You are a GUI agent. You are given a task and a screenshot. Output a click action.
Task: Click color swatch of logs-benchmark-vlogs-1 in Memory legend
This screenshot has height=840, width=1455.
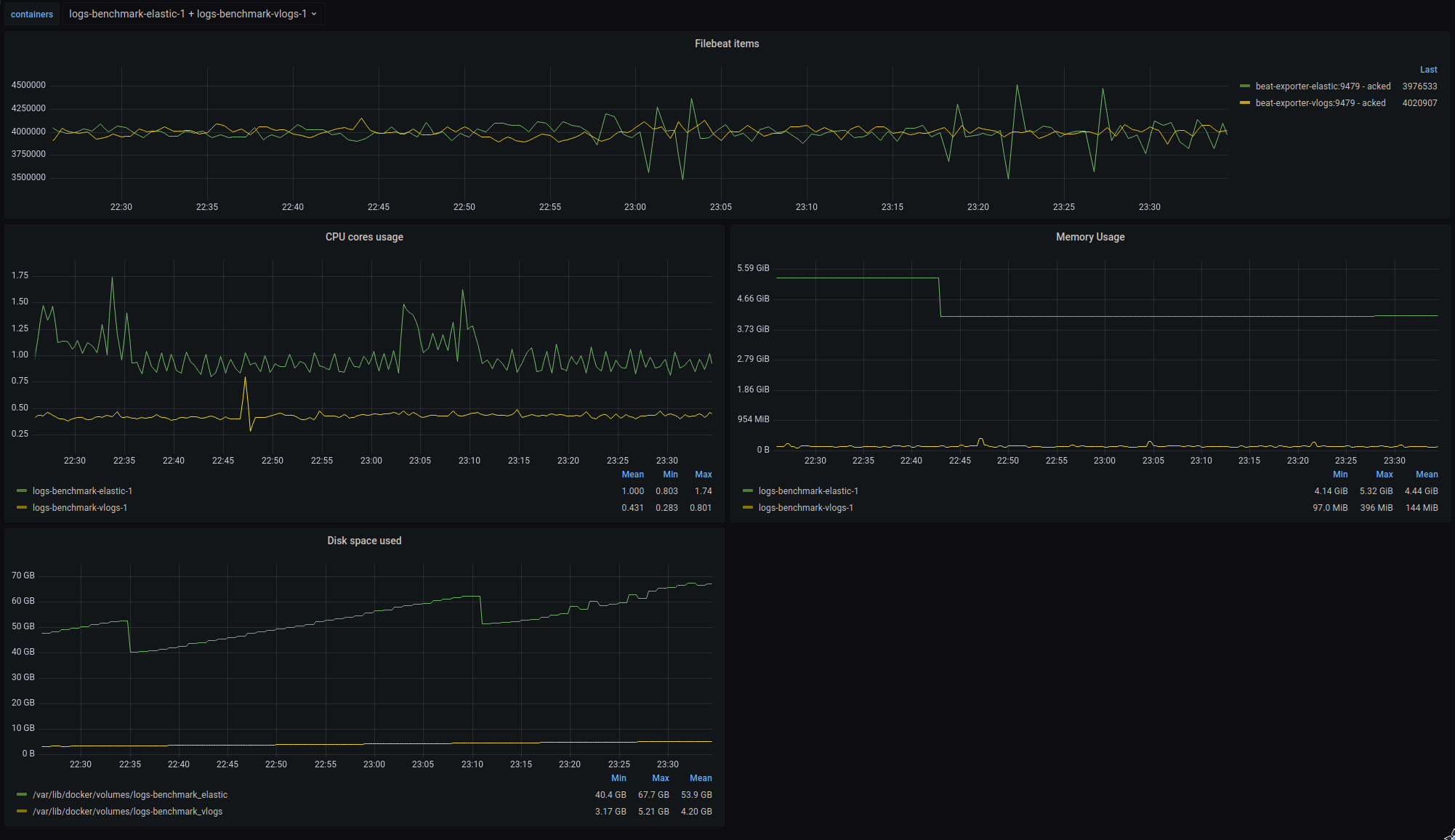click(748, 508)
